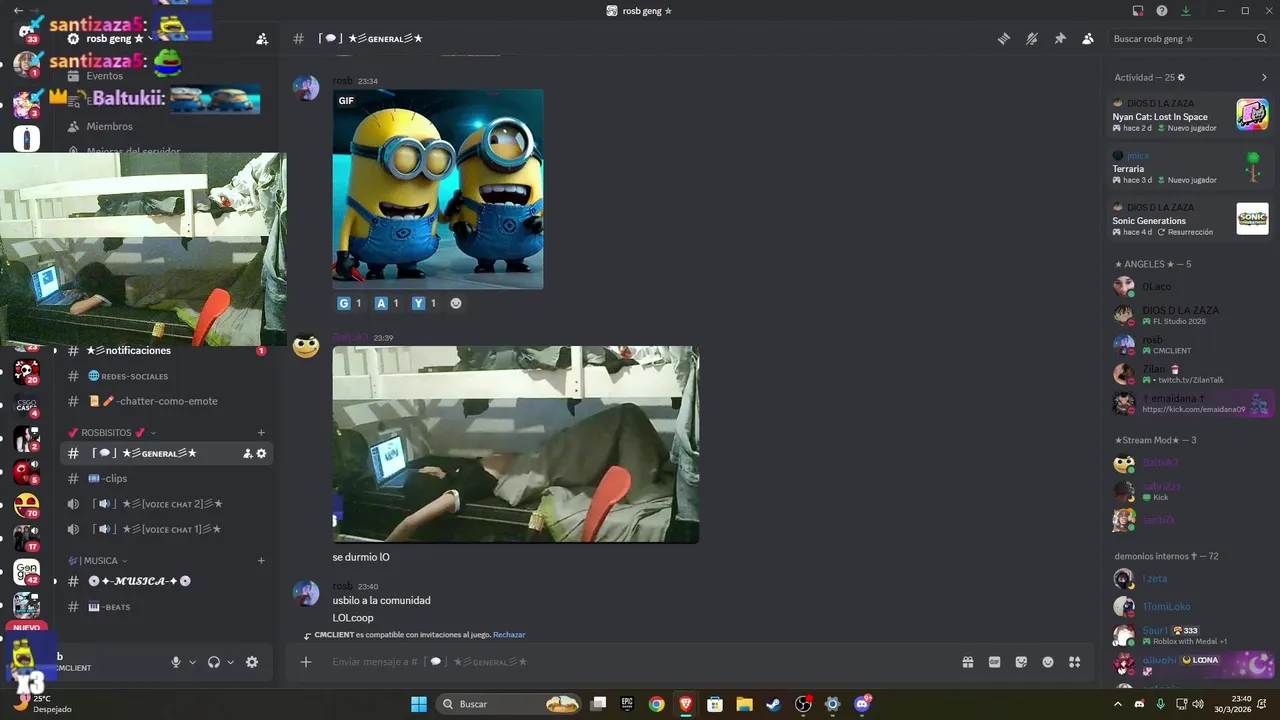The width and height of the screenshot is (1280, 720).
Task: Toggle the G reaction on minions GIF
Action: point(349,303)
